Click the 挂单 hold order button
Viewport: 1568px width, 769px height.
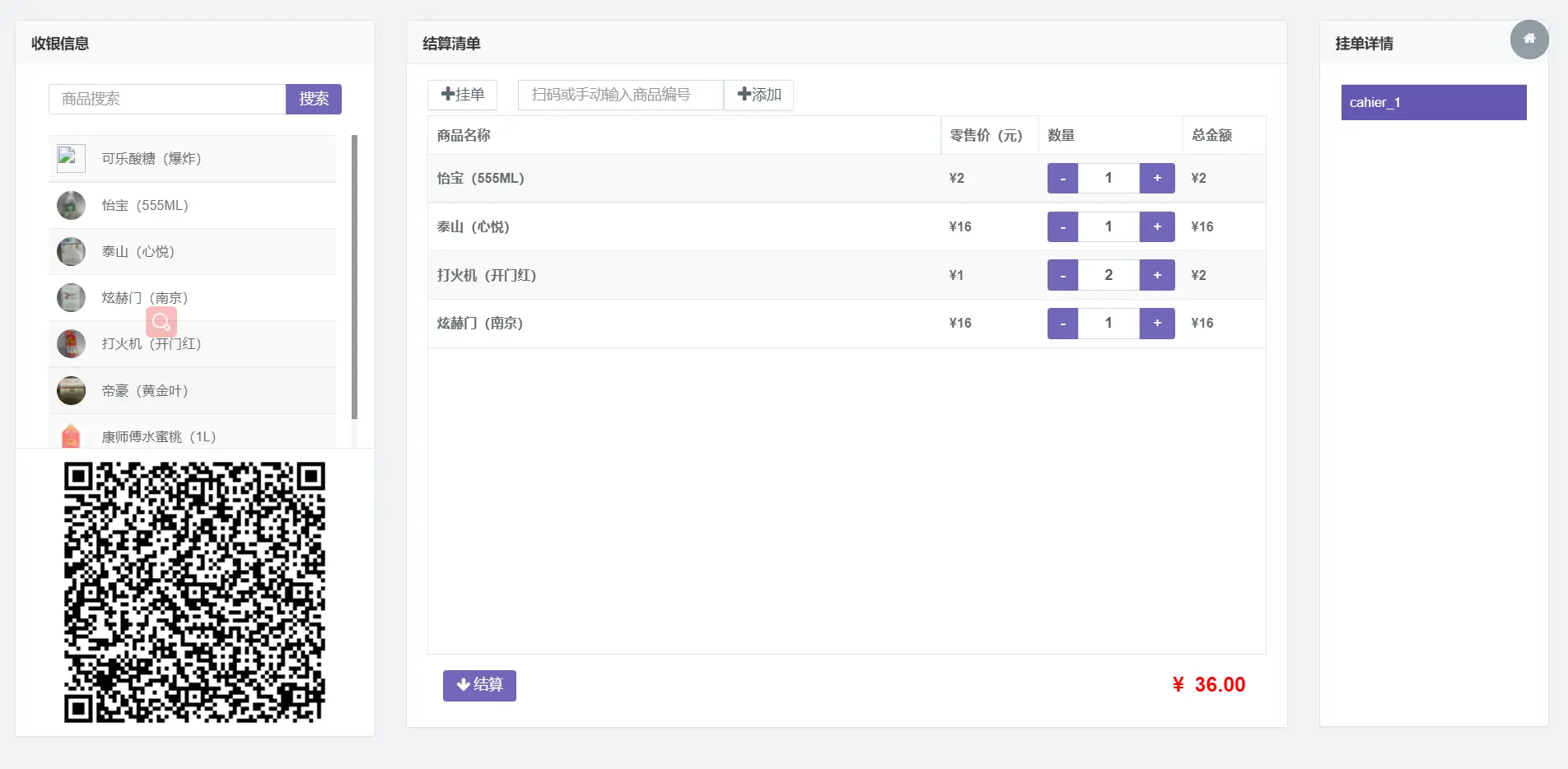pyautogui.click(x=463, y=95)
